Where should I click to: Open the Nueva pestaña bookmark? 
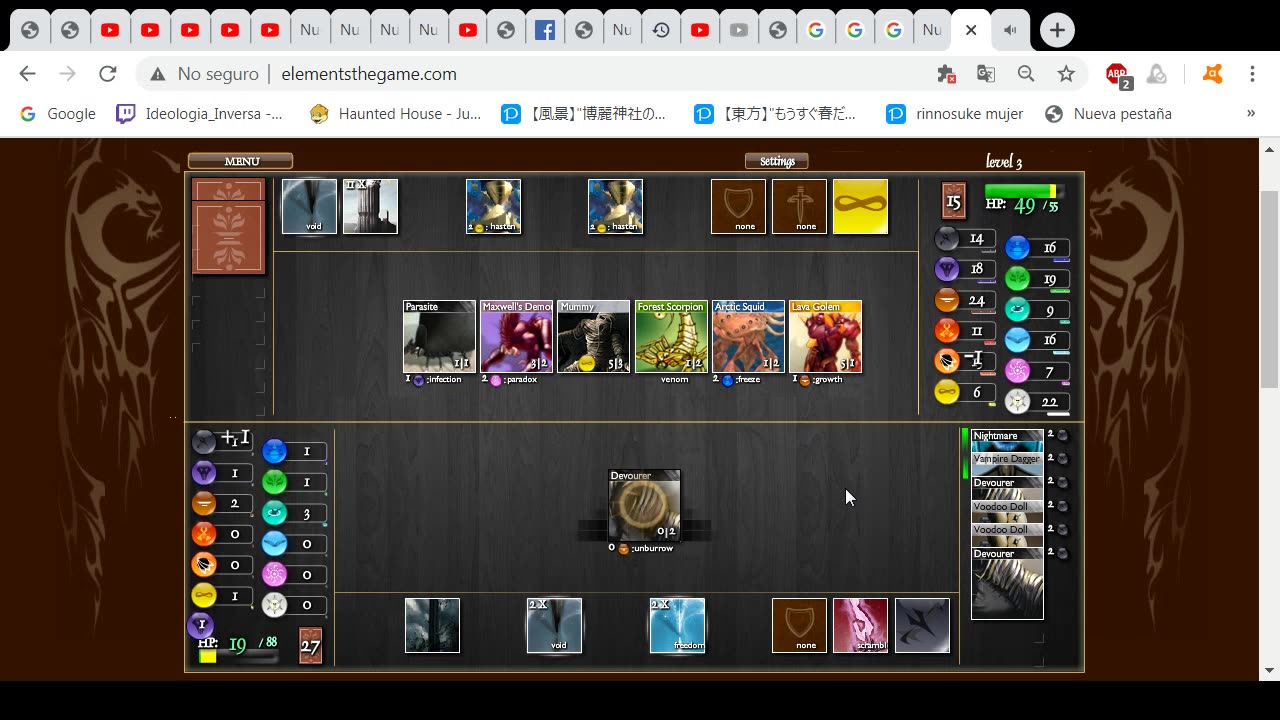[1108, 114]
